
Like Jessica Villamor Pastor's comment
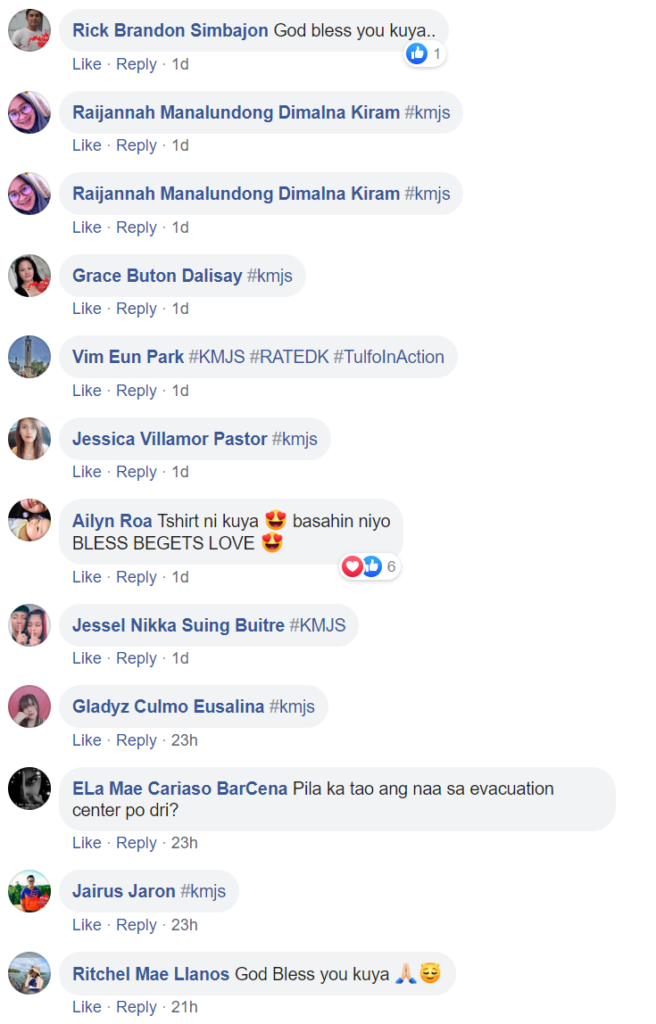(x=87, y=472)
